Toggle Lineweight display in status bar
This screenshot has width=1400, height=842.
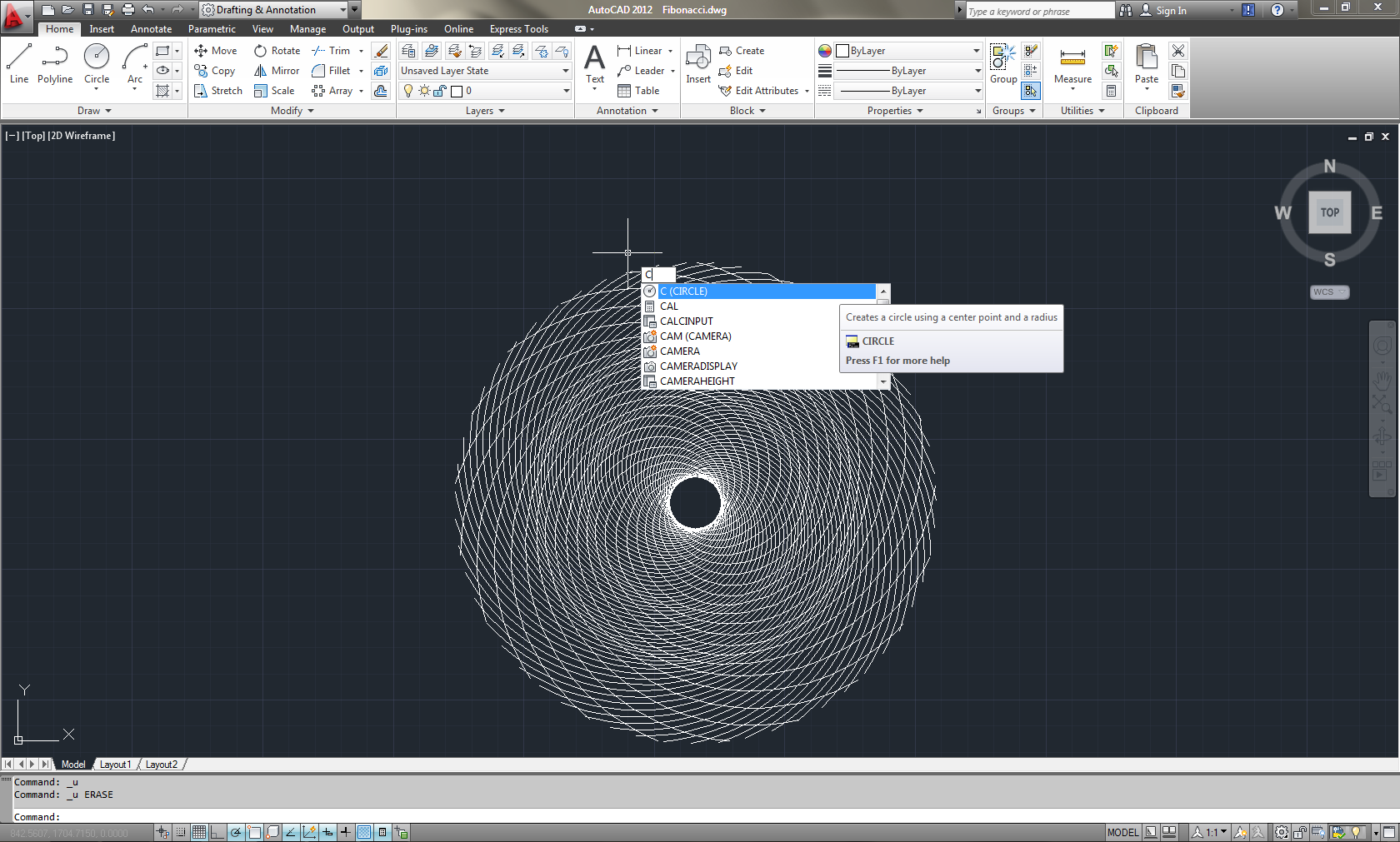point(346,832)
